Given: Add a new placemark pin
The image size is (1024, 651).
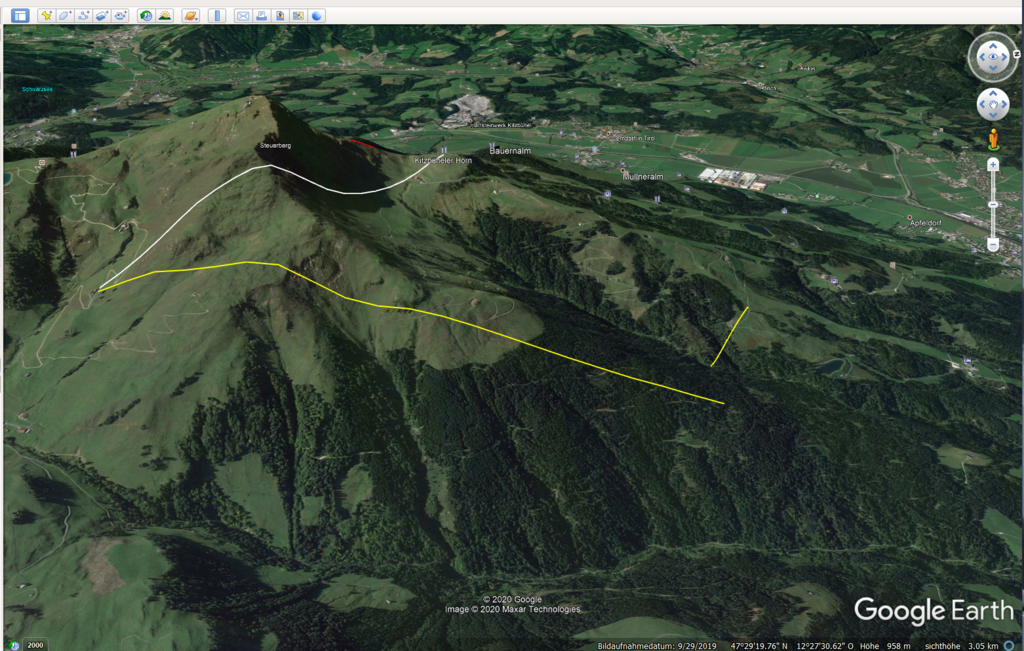Looking at the screenshot, I should click(47, 16).
